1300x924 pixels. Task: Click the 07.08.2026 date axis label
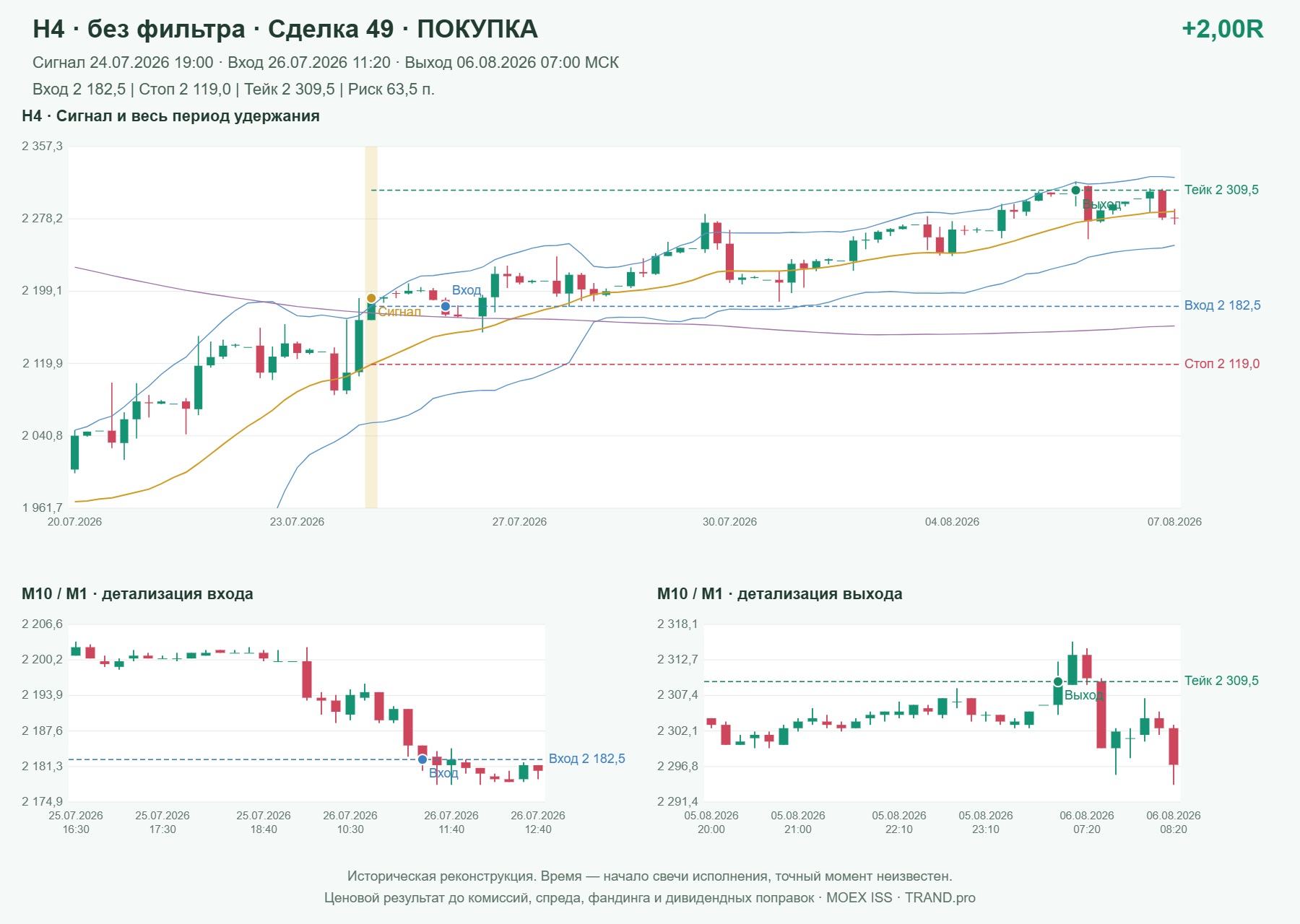(x=1174, y=522)
